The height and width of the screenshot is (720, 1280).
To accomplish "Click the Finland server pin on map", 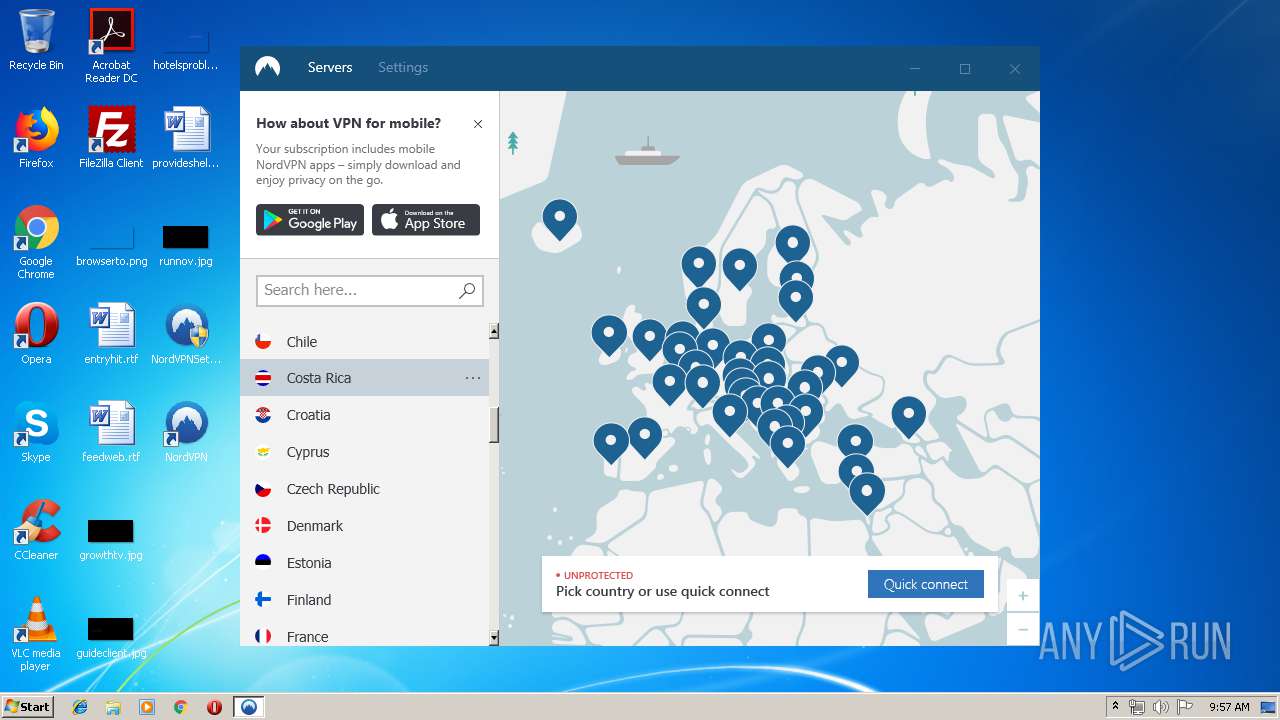I will [x=793, y=244].
